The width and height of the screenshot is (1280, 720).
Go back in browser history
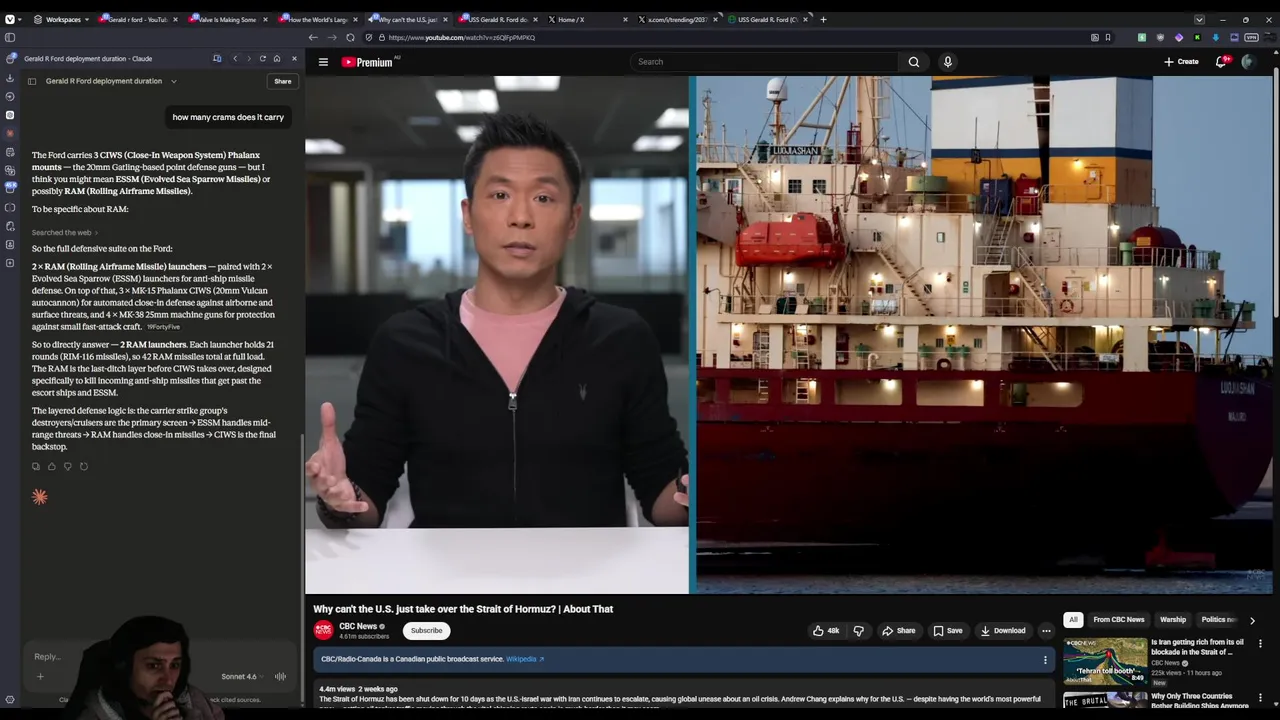tap(313, 37)
